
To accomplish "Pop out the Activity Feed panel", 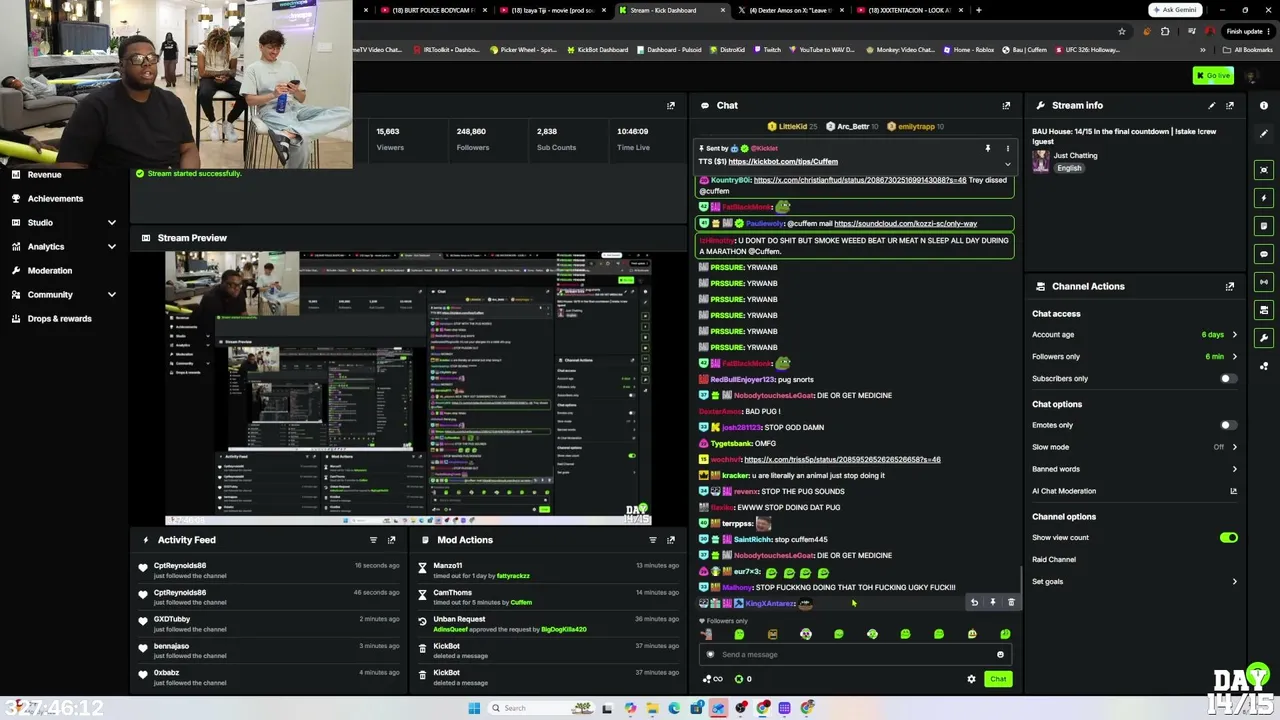I will [x=391, y=540].
